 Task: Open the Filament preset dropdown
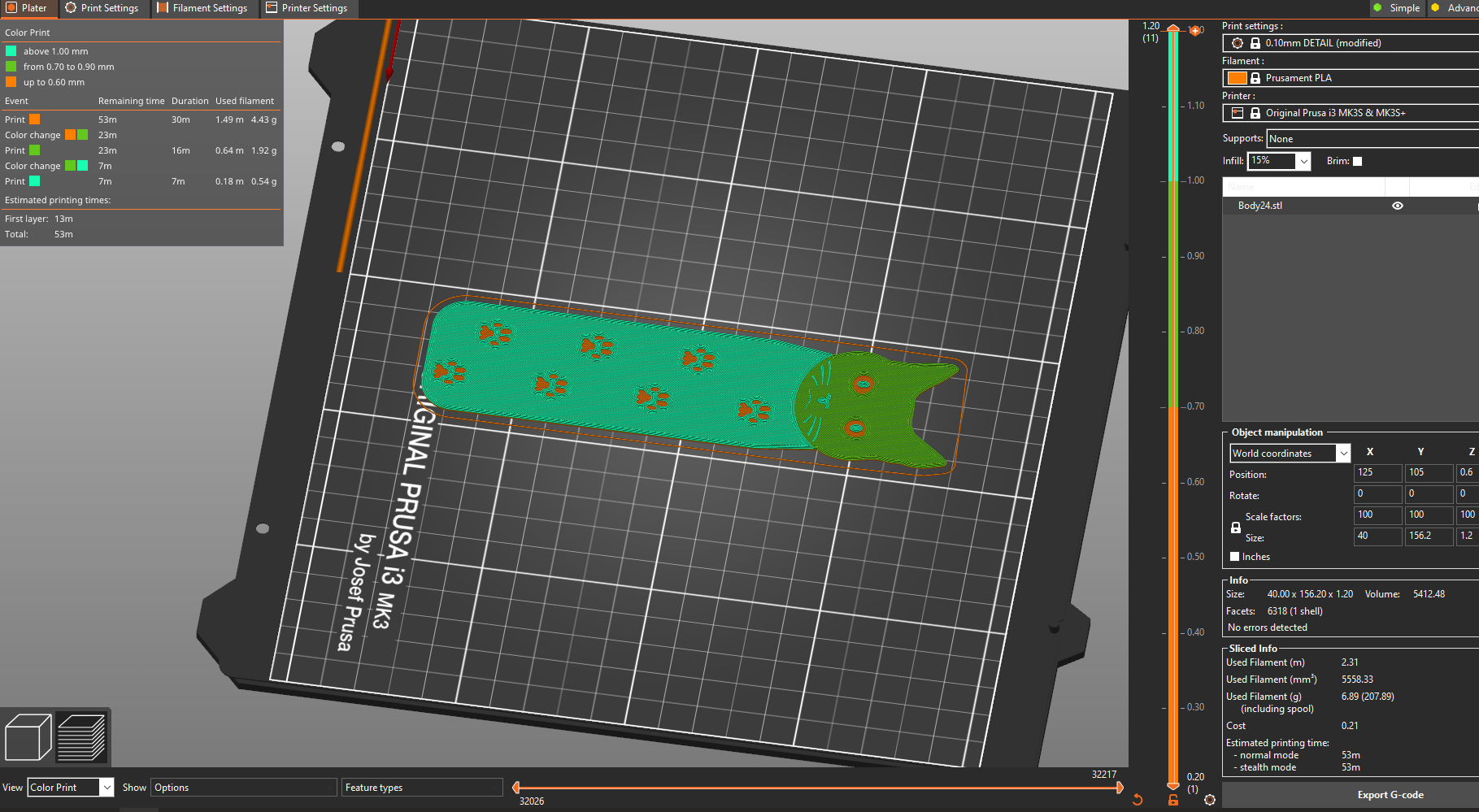point(1351,78)
